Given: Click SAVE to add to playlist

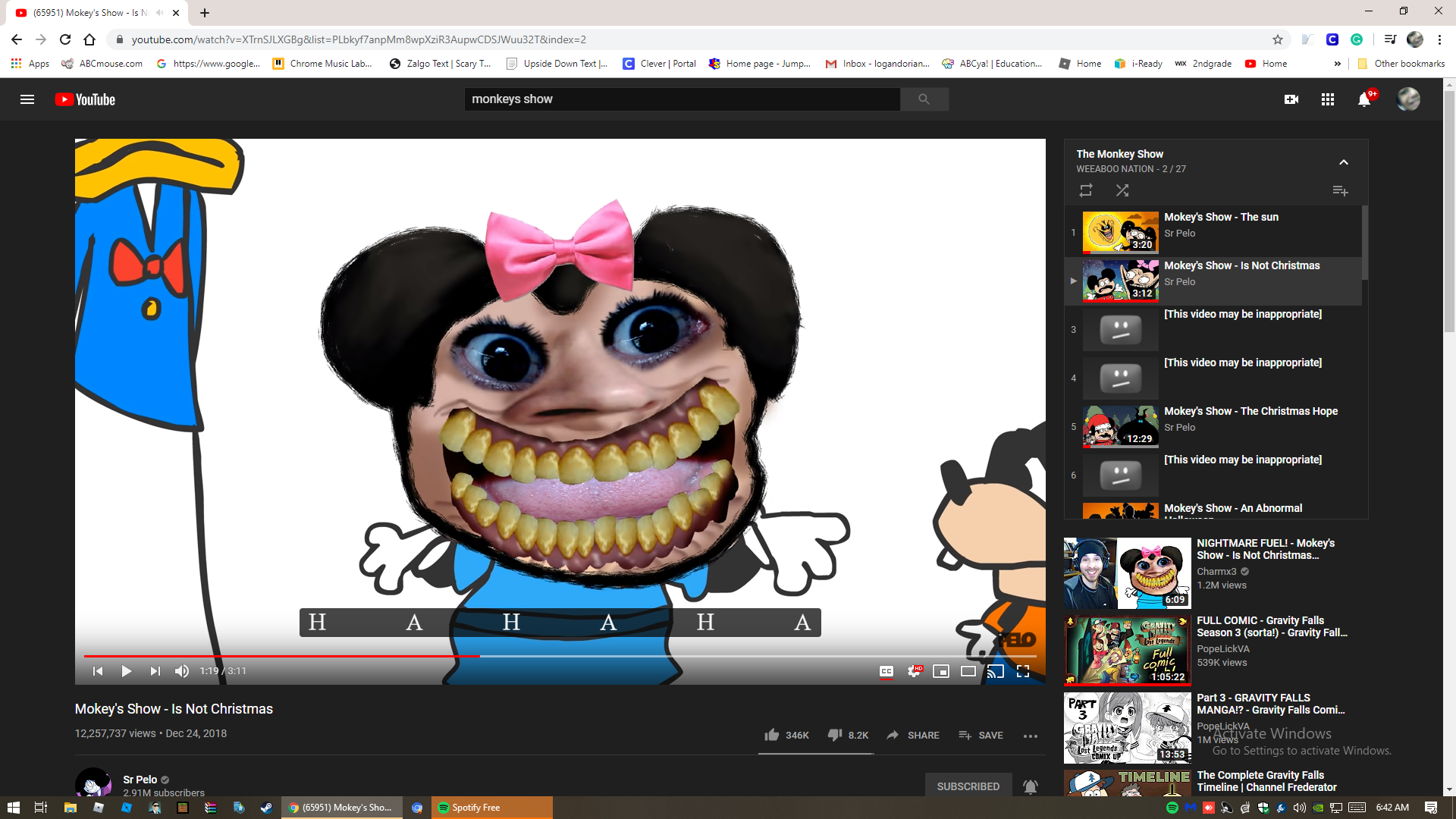Looking at the screenshot, I should tap(981, 736).
